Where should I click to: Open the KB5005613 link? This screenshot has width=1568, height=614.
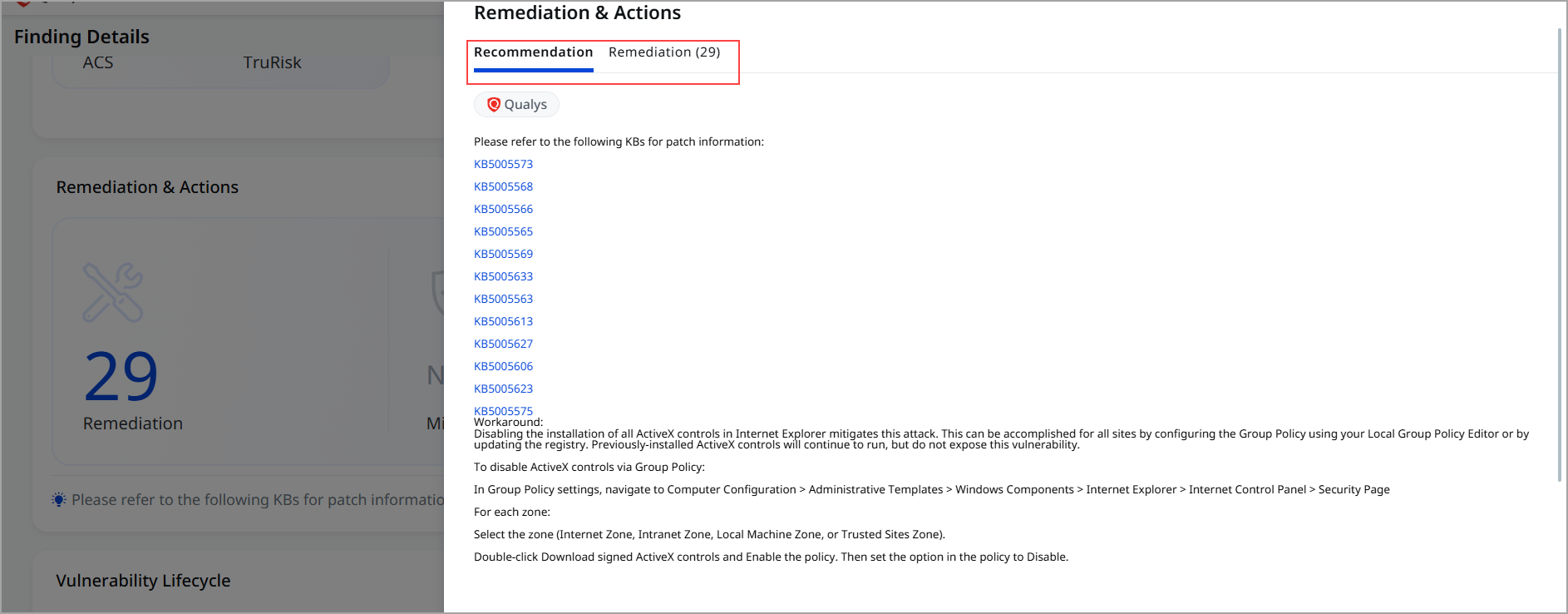click(503, 321)
